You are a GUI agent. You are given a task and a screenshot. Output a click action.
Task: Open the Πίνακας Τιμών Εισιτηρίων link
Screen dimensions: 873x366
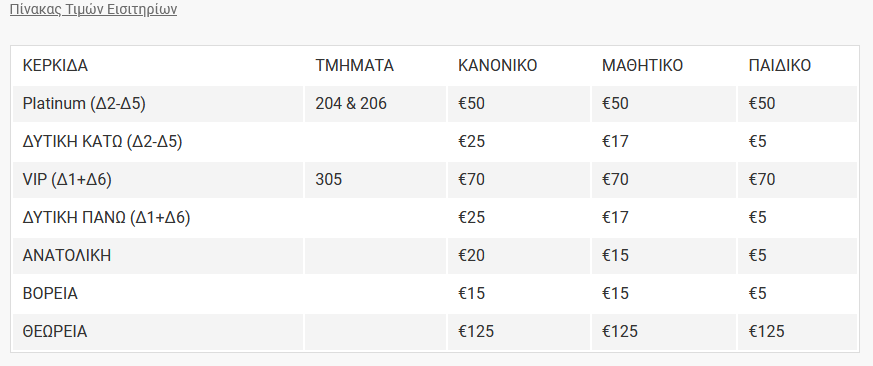pyautogui.click(x=94, y=10)
